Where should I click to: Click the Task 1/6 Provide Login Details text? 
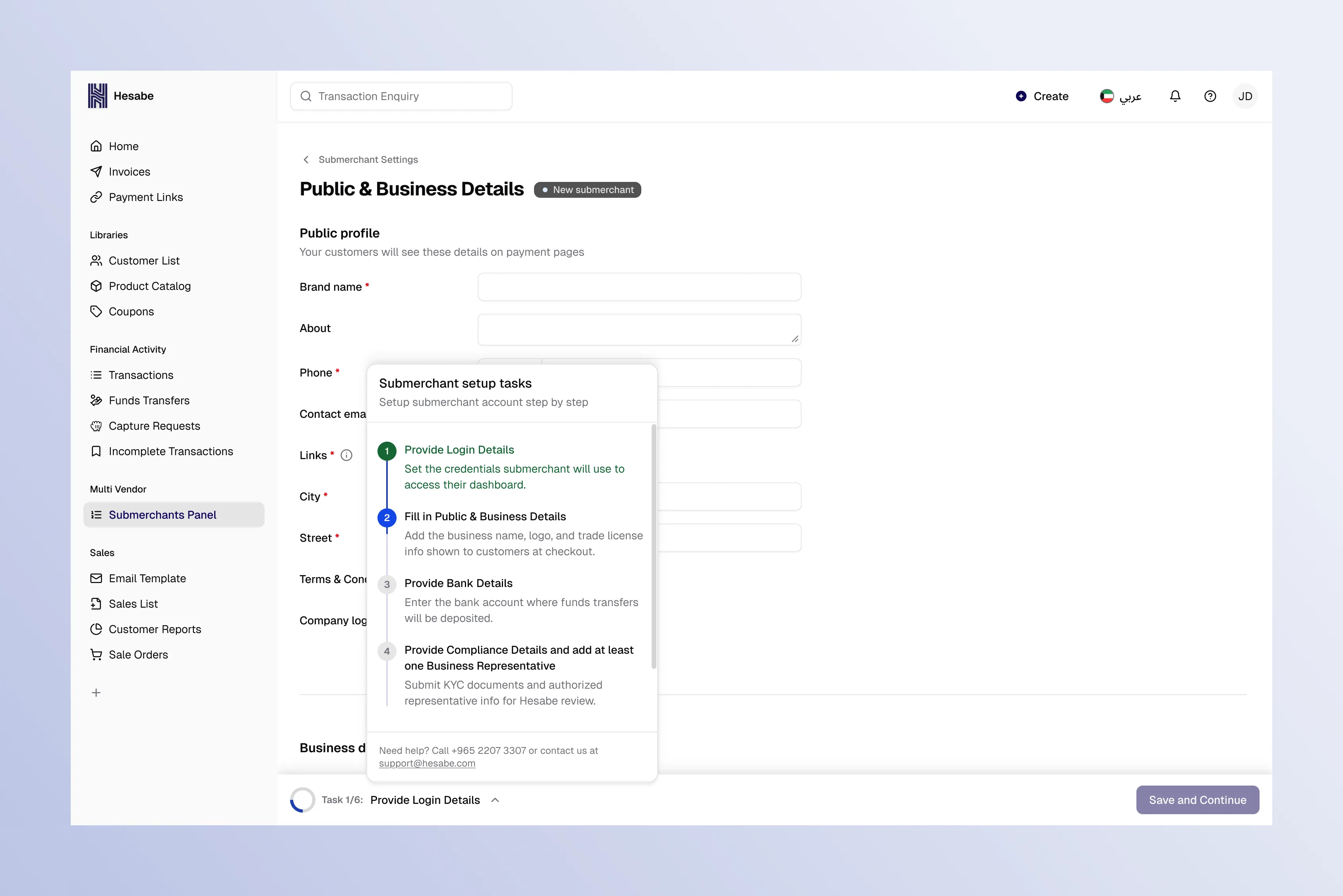pos(401,800)
